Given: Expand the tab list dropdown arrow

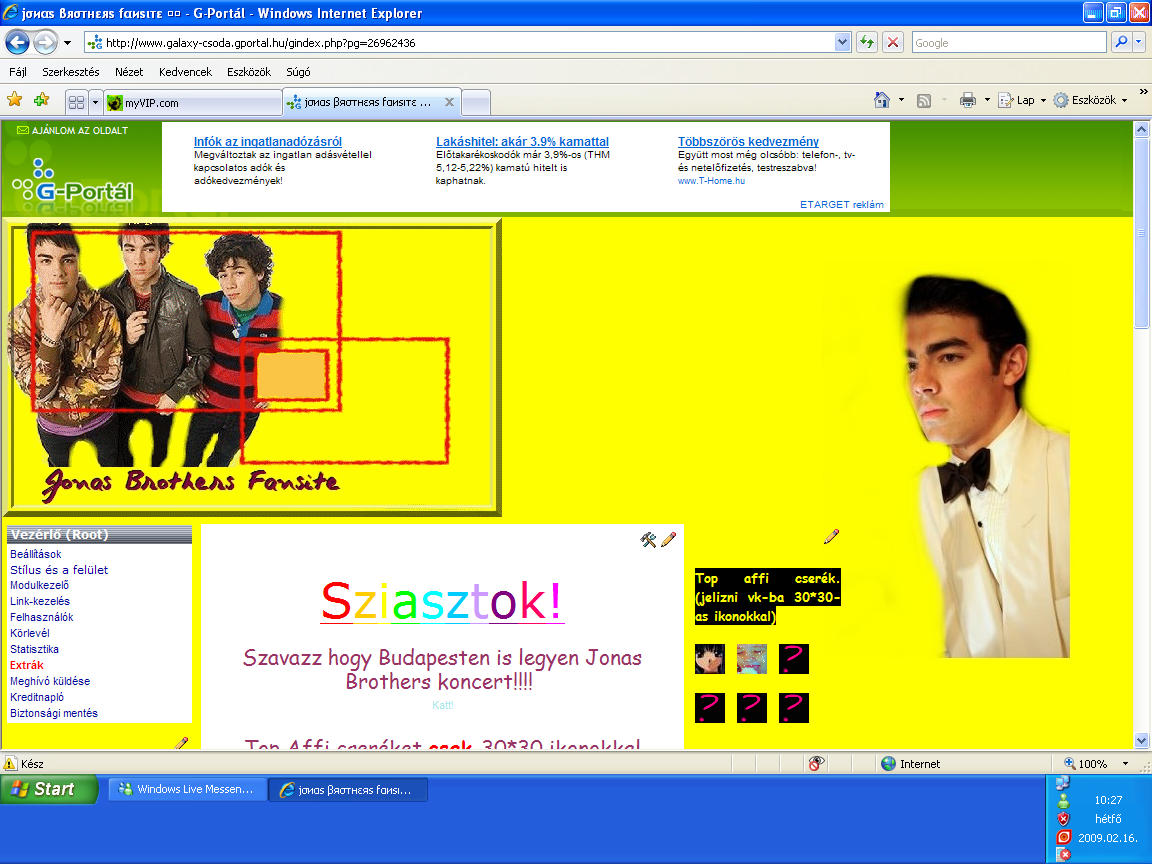Looking at the screenshot, I should 95,103.
